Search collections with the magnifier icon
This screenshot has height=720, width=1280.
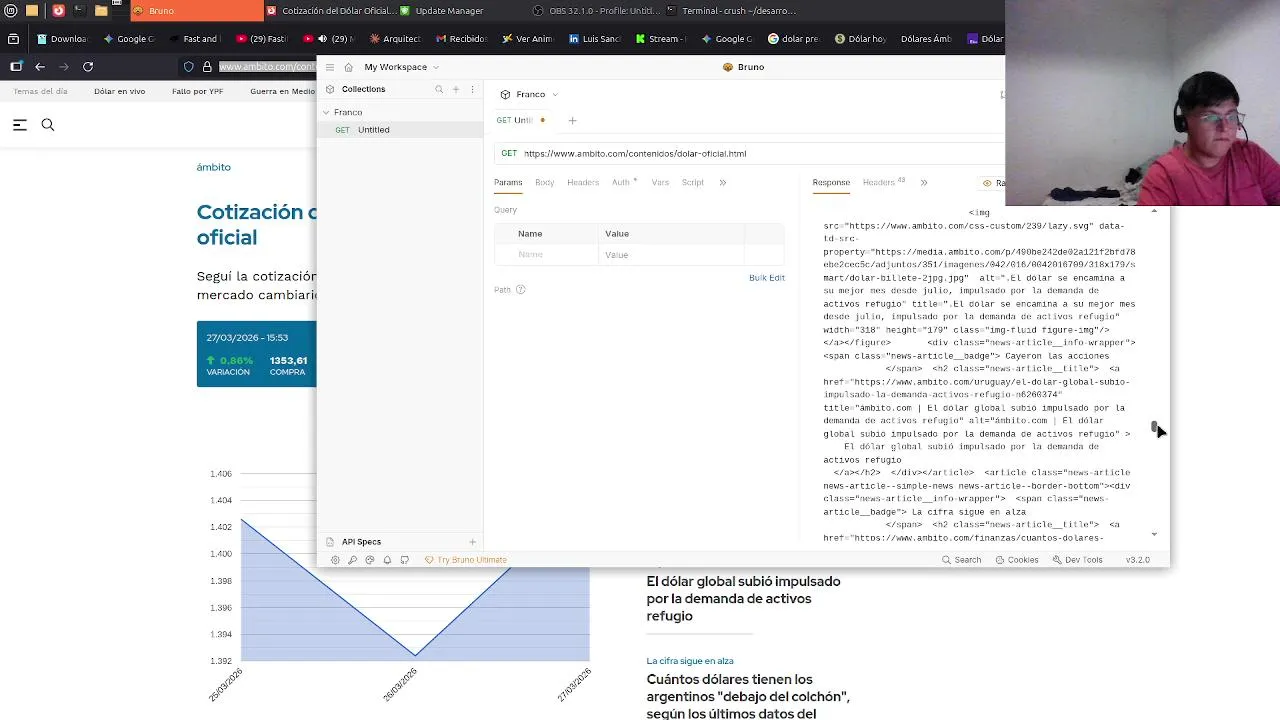[439, 89]
